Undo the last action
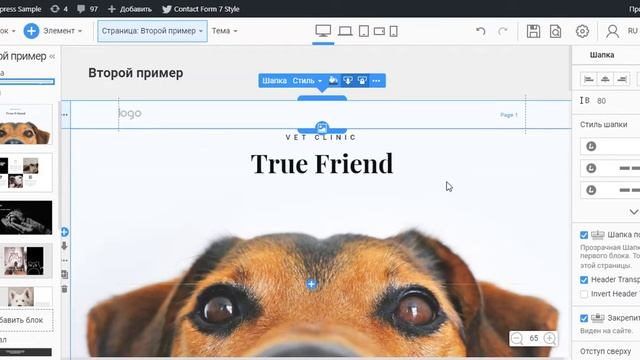 coord(481,31)
